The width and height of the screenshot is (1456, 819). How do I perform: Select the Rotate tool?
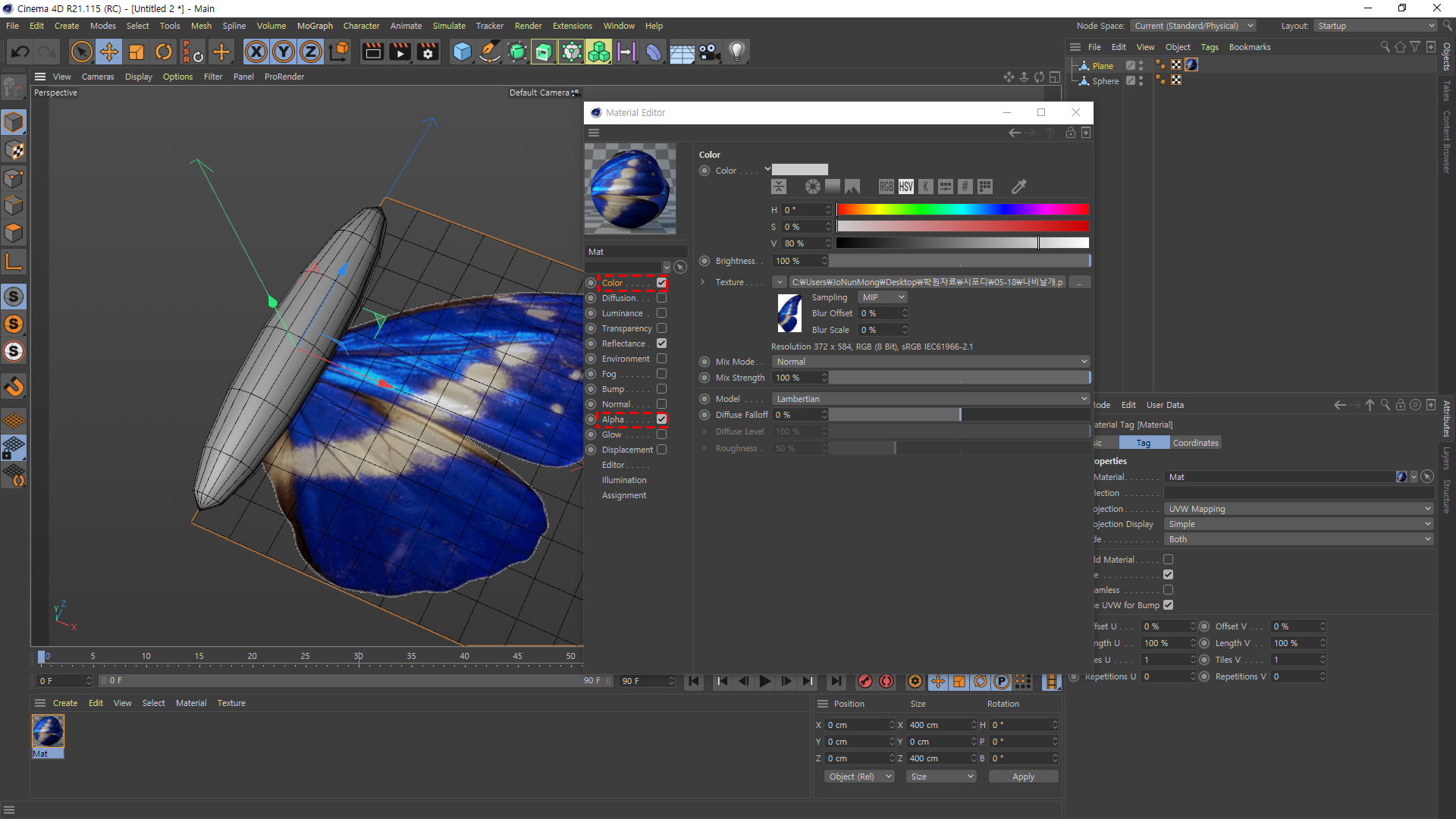point(164,52)
